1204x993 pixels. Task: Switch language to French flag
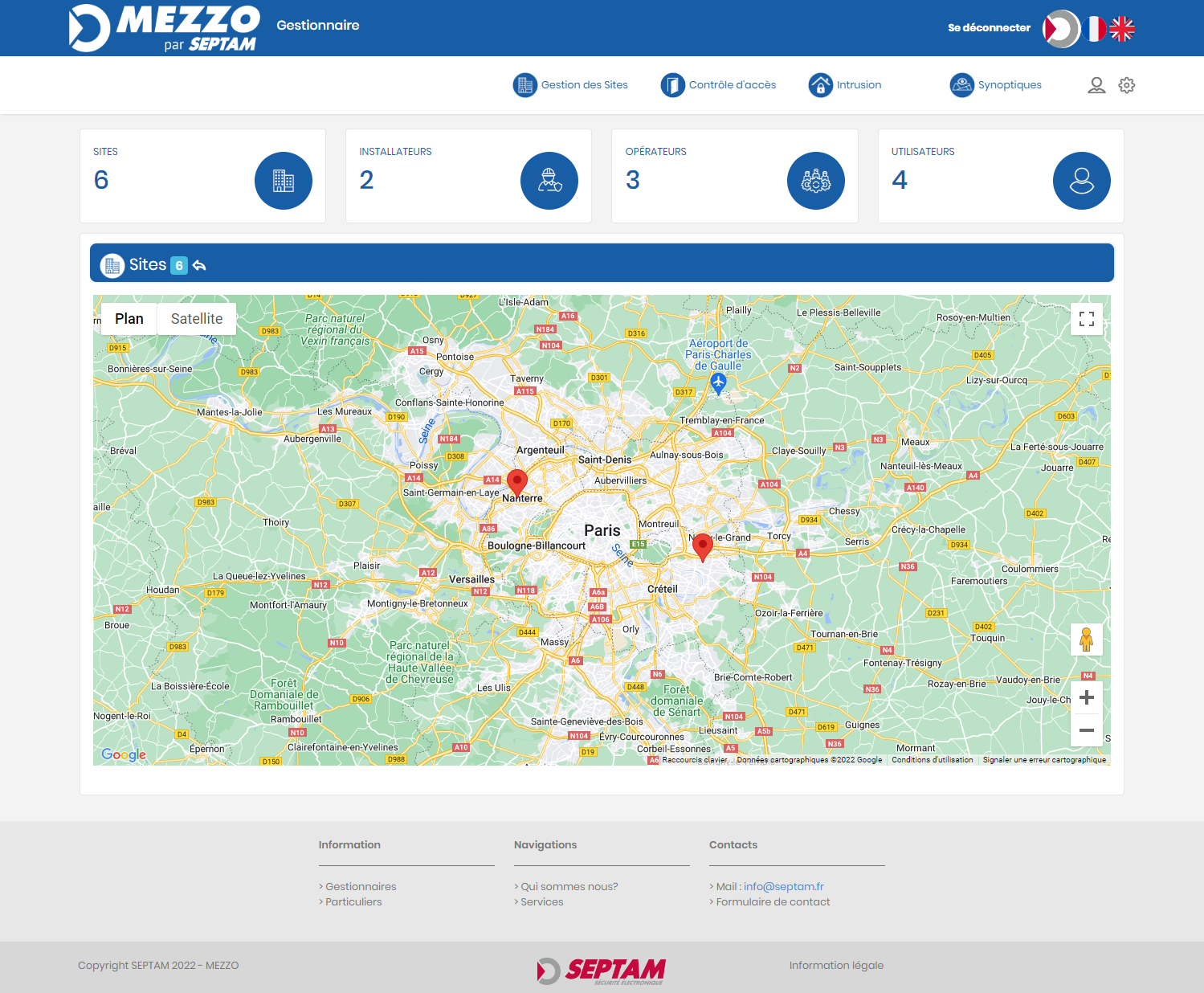pos(1093,29)
